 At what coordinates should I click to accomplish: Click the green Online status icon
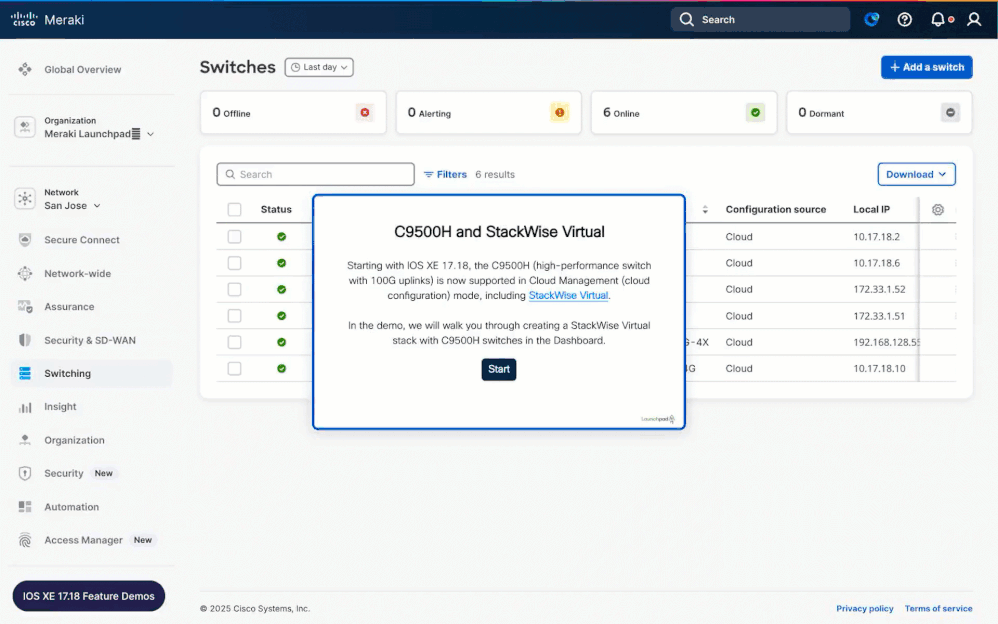pos(755,113)
